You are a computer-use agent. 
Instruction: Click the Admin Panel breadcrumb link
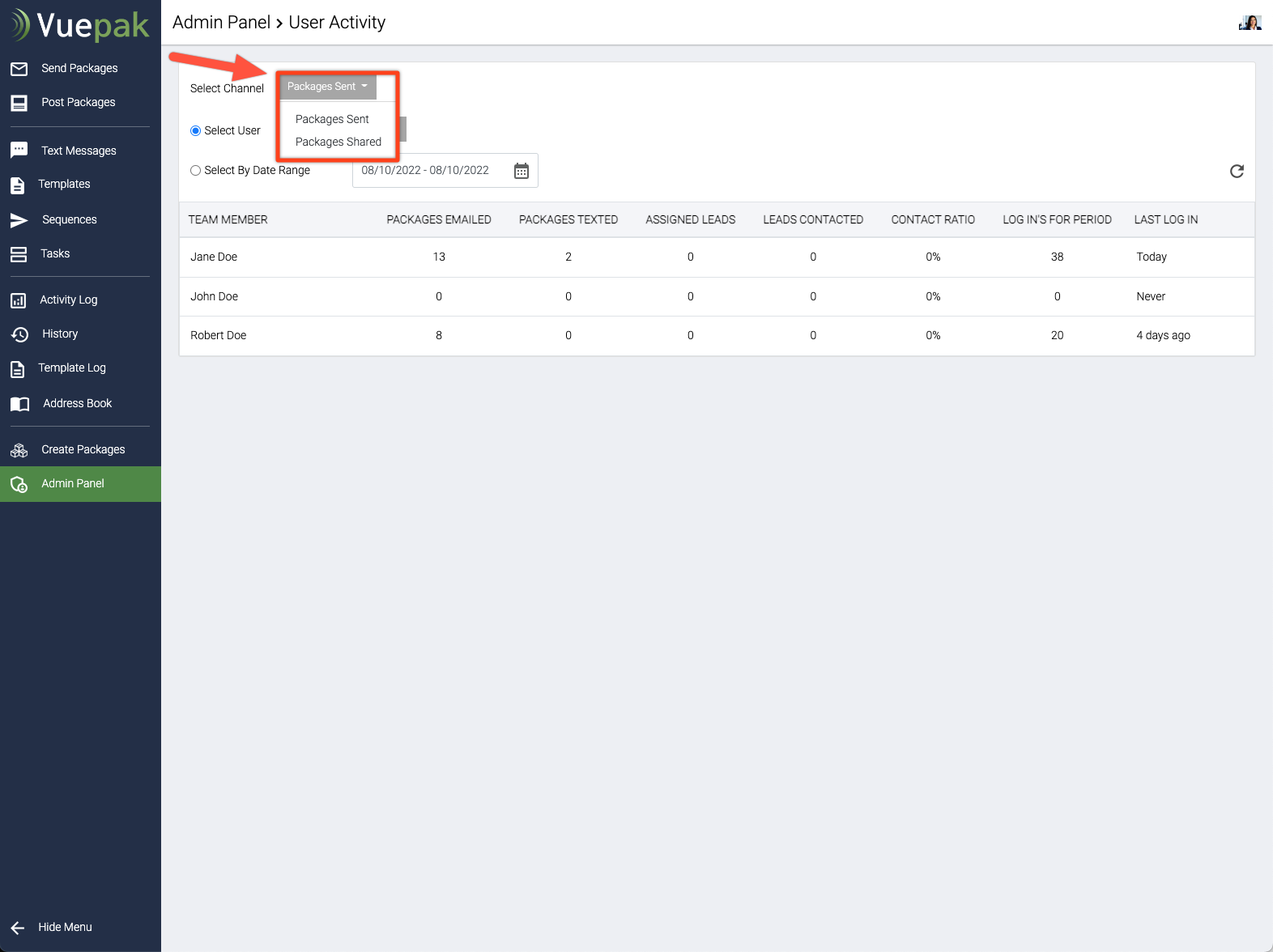point(221,23)
